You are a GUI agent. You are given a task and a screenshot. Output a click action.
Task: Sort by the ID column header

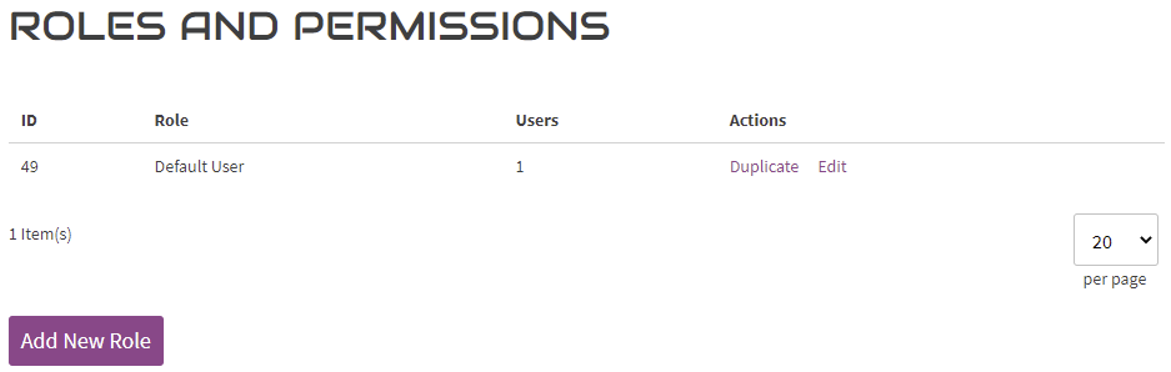(x=29, y=120)
